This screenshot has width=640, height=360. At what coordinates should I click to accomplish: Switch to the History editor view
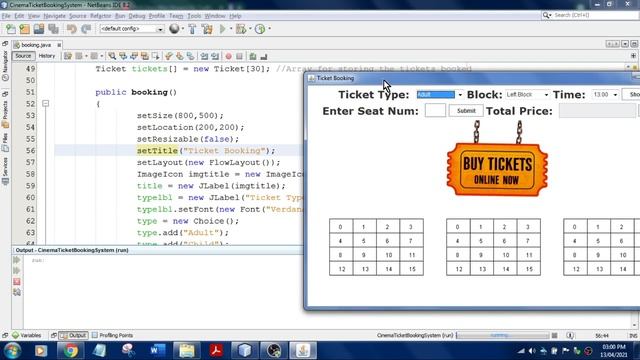click(x=47, y=56)
